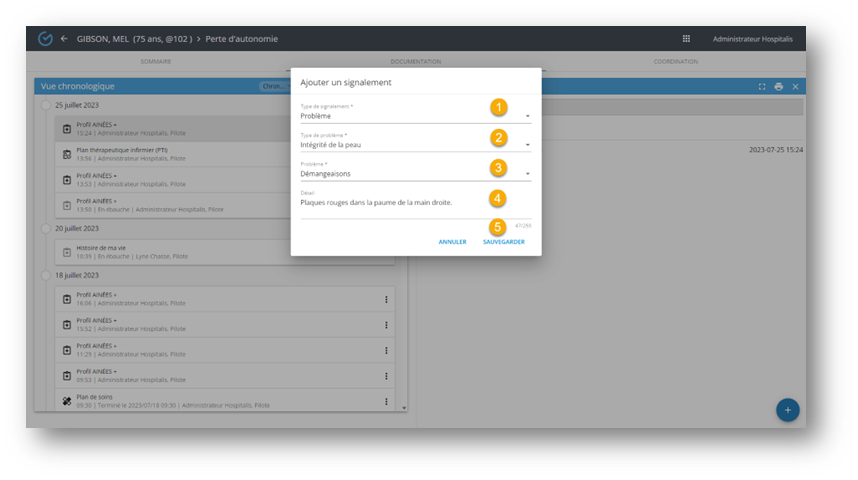This screenshot has width=858, height=480.
Task: Click the back arrow beside the patient name
Action: tap(64, 39)
